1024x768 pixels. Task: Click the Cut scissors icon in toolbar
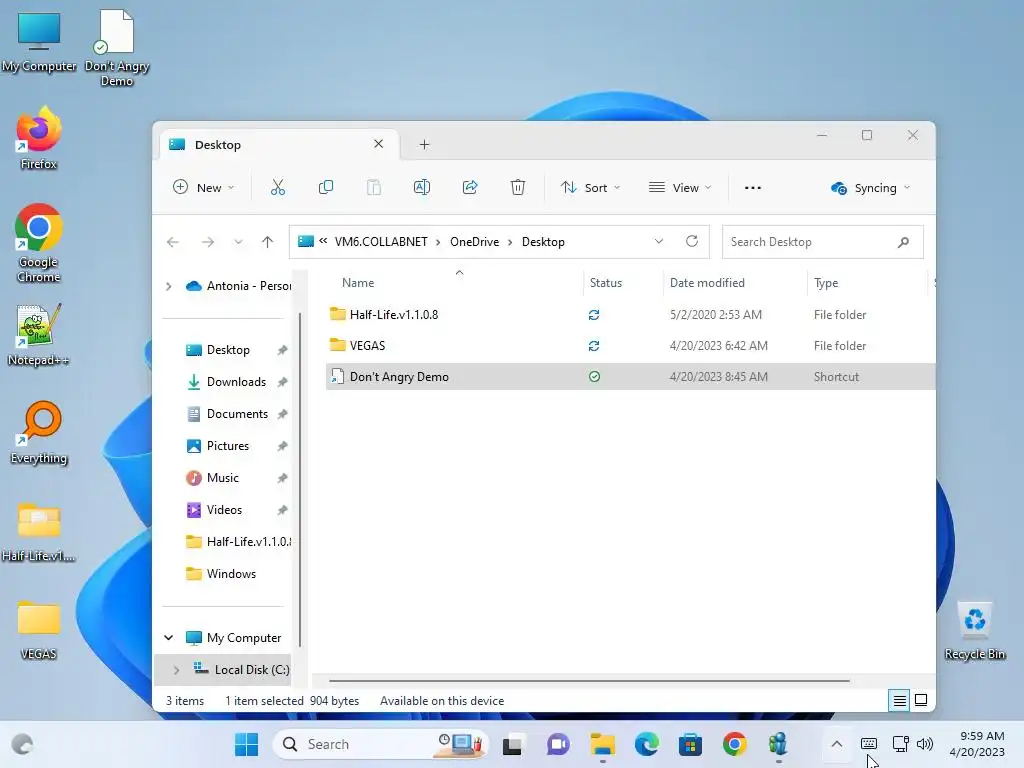[x=278, y=187]
